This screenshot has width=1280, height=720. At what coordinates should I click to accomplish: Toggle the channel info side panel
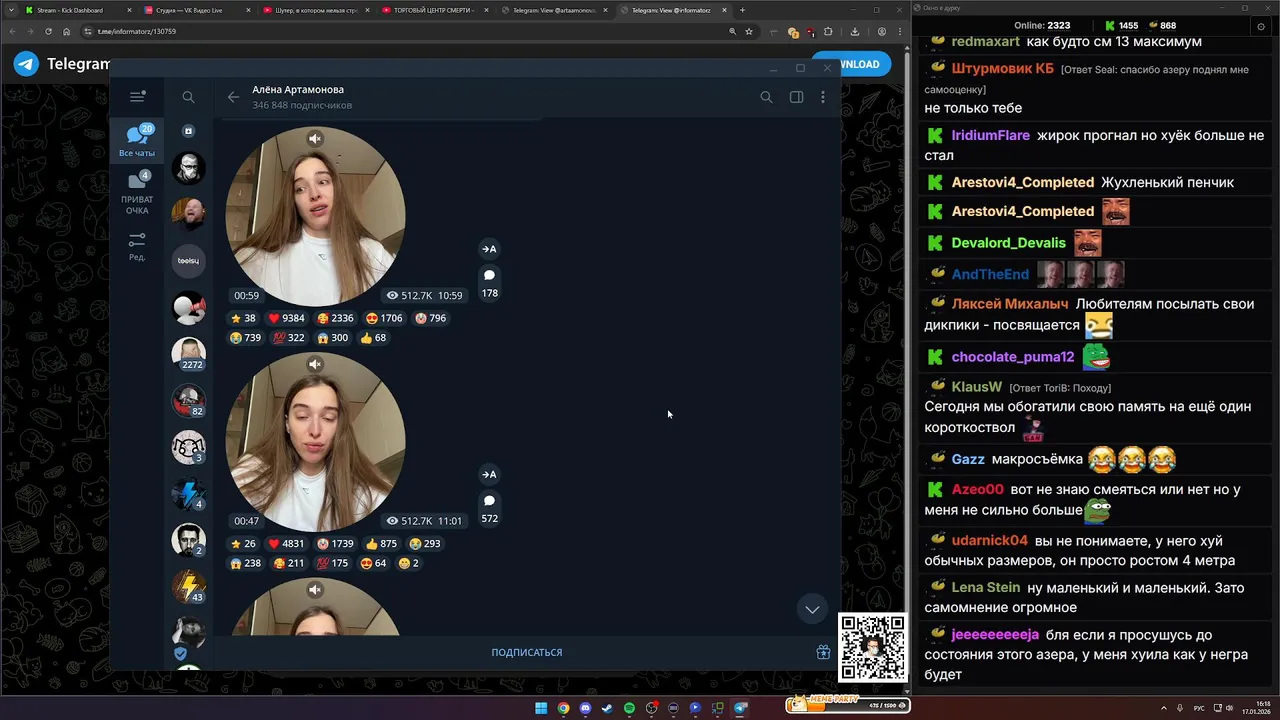[x=796, y=97]
